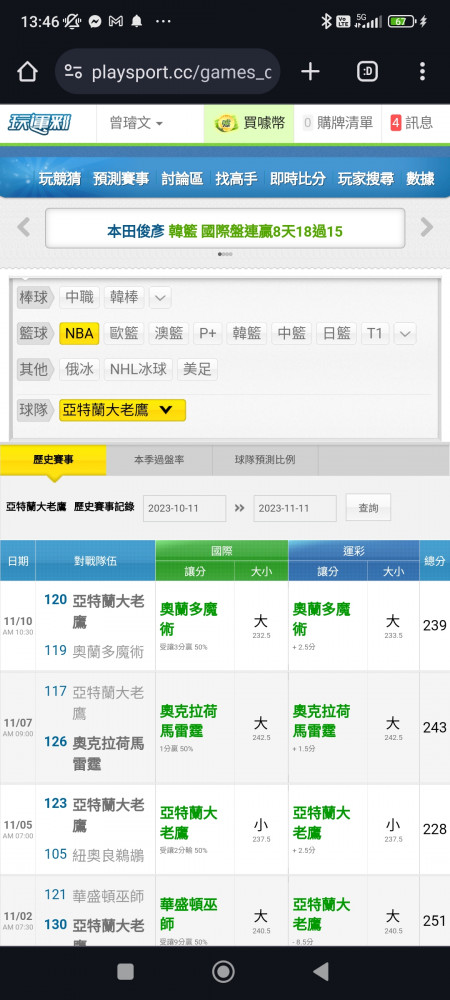Switch to 本季過盤率 tab
The height and width of the screenshot is (1000, 450).
tap(159, 460)
